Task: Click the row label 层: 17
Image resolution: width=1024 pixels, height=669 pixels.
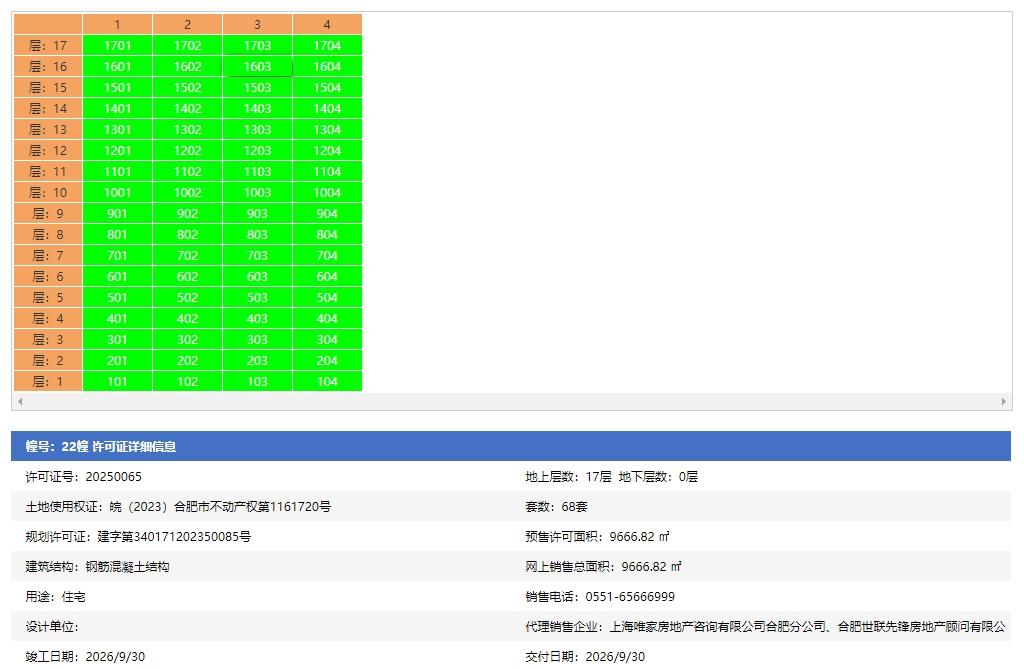Action: click(x=48, y=45)
